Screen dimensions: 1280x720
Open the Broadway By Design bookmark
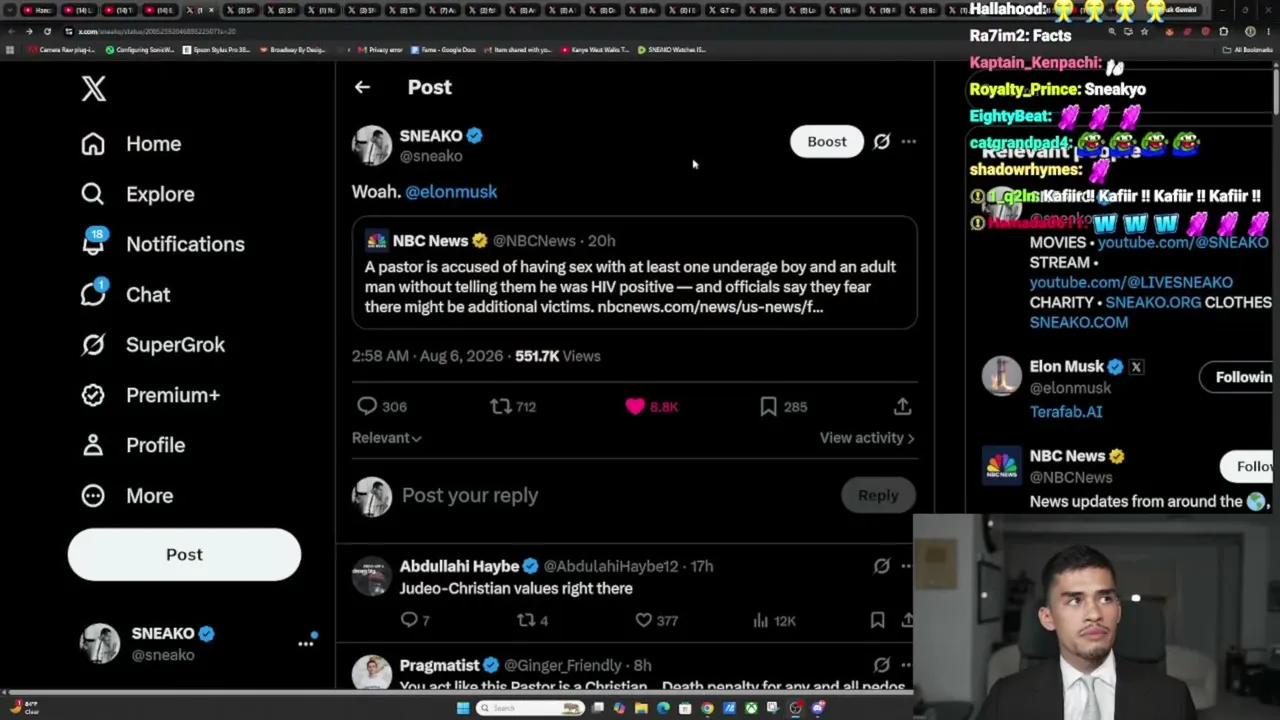coord(292,49)
